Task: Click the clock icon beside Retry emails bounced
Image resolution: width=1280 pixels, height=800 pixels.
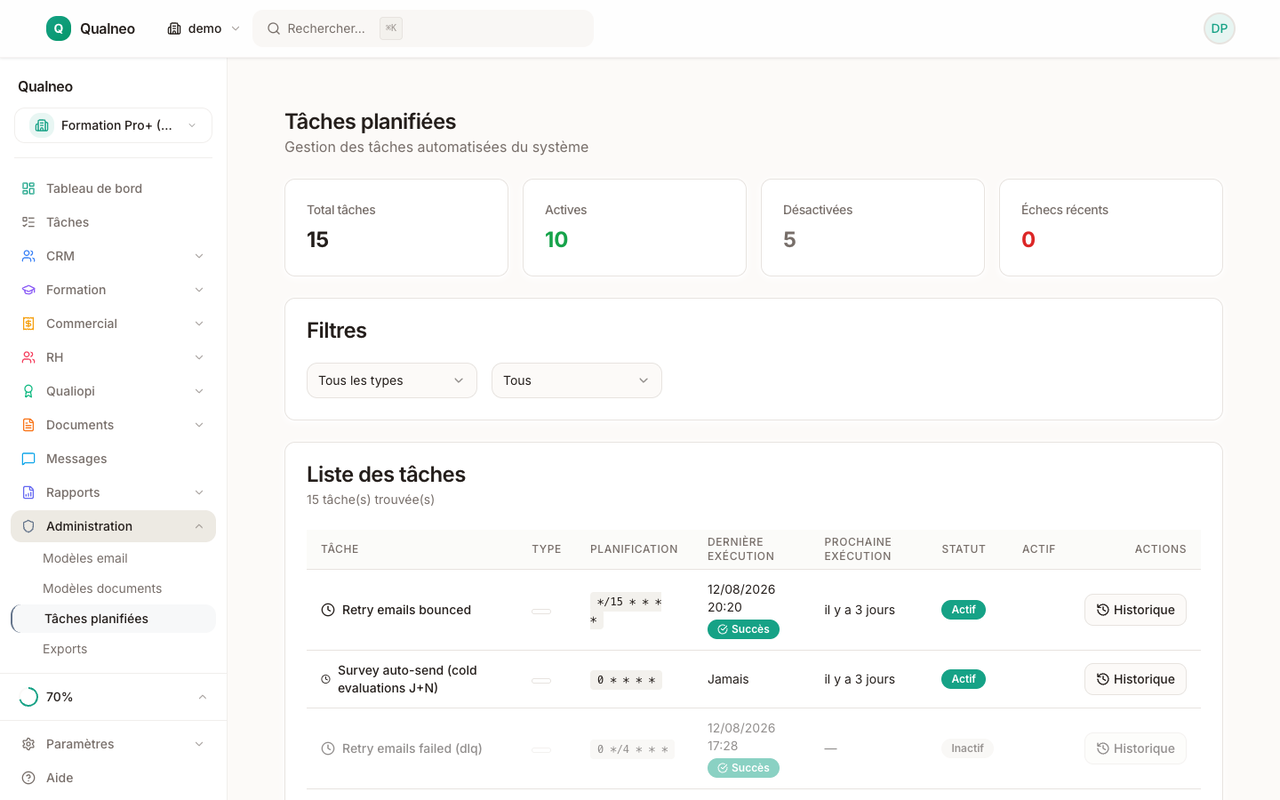Action: (x=328, y=610)
